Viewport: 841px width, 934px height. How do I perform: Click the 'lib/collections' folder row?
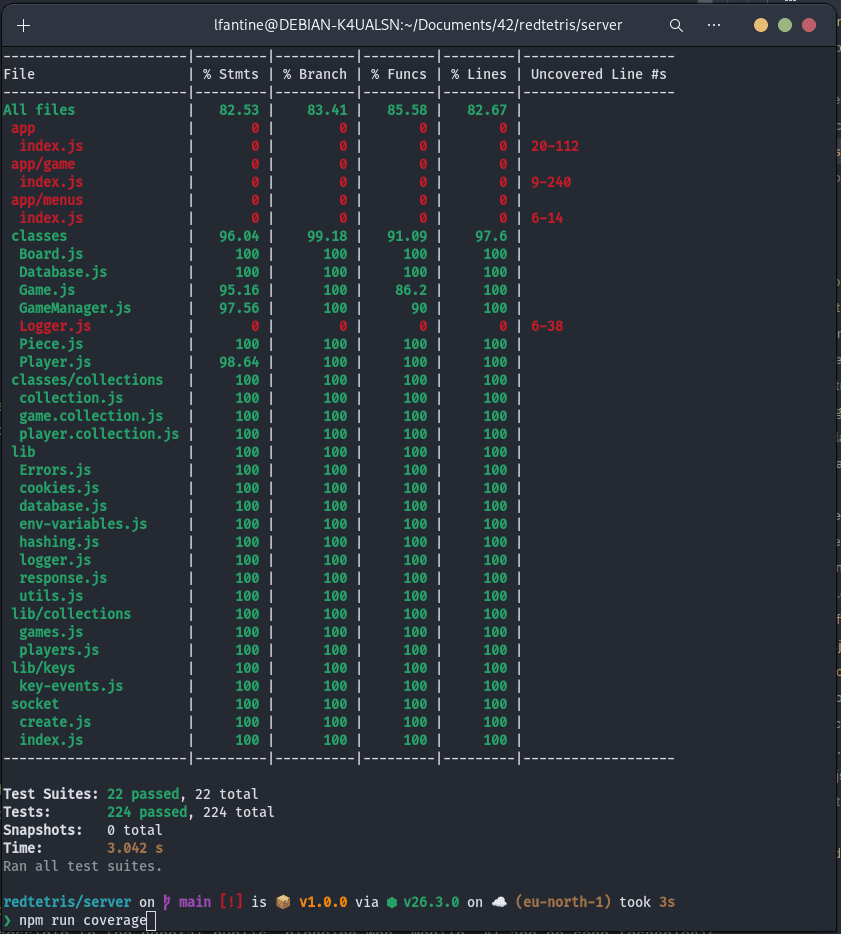coord(71,614)
